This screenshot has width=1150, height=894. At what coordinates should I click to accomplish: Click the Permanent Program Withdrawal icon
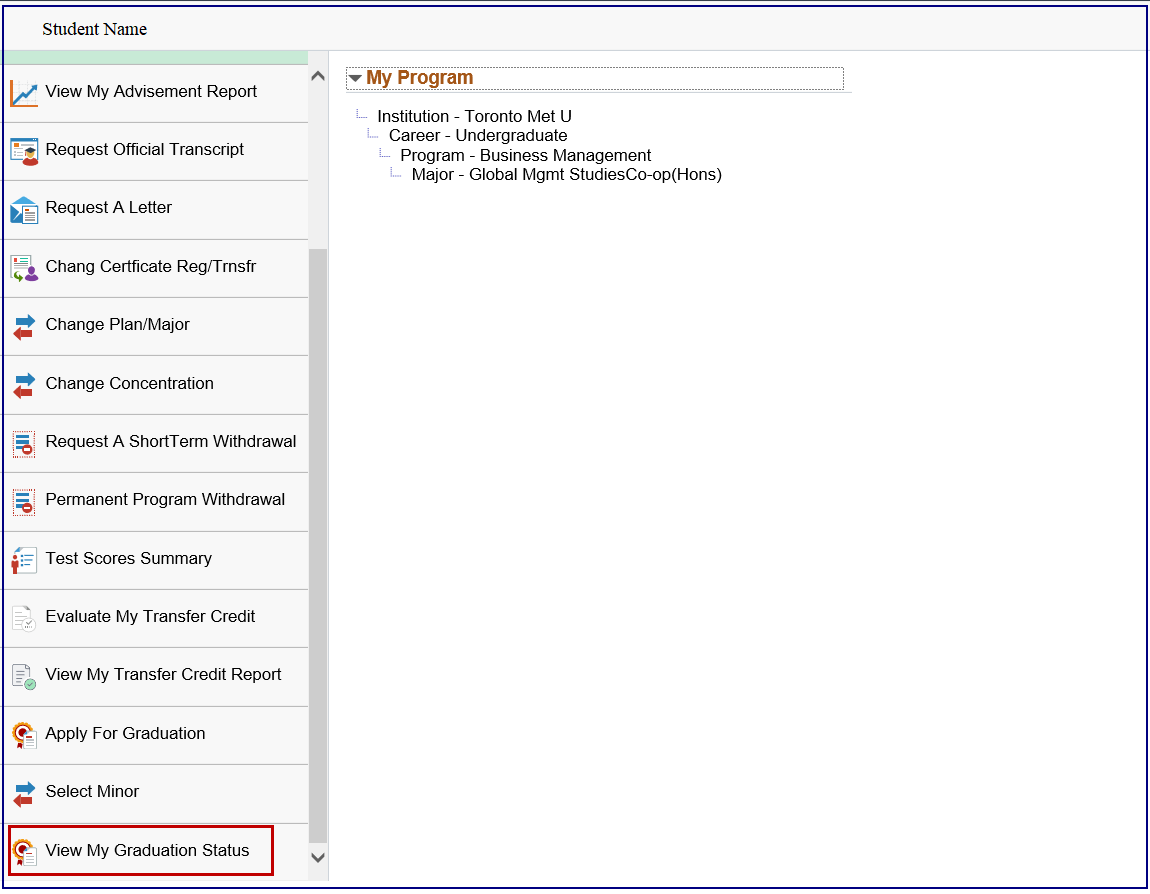[24, 501]
